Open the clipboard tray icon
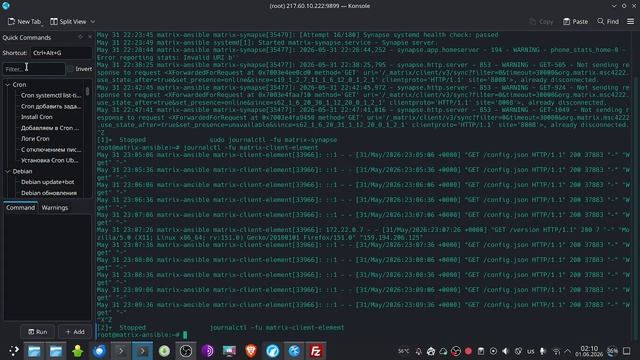640x360 pixels. 481,351
